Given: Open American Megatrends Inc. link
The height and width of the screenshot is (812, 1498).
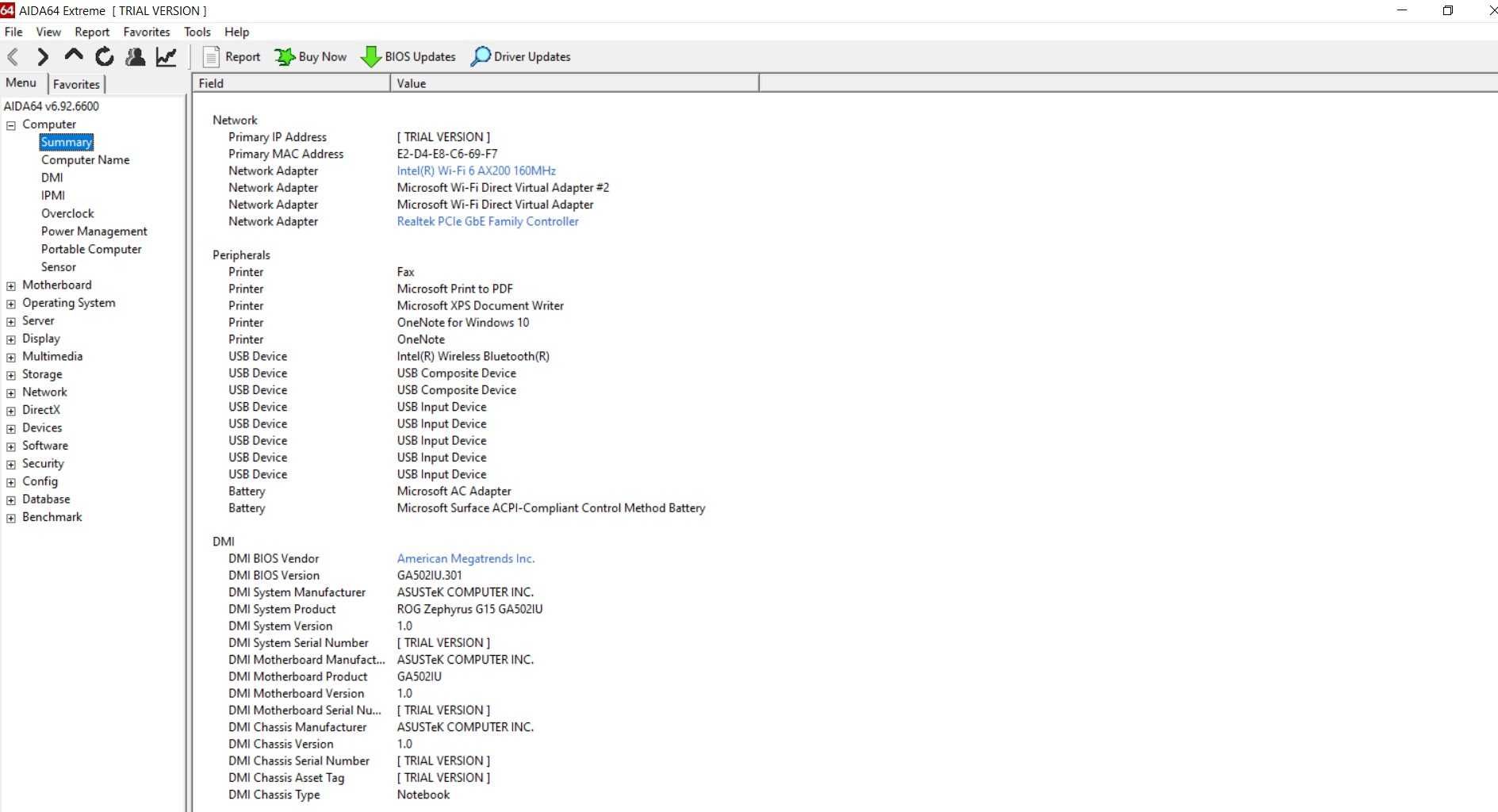Looking at the screenshot, I should pos(465,558).
